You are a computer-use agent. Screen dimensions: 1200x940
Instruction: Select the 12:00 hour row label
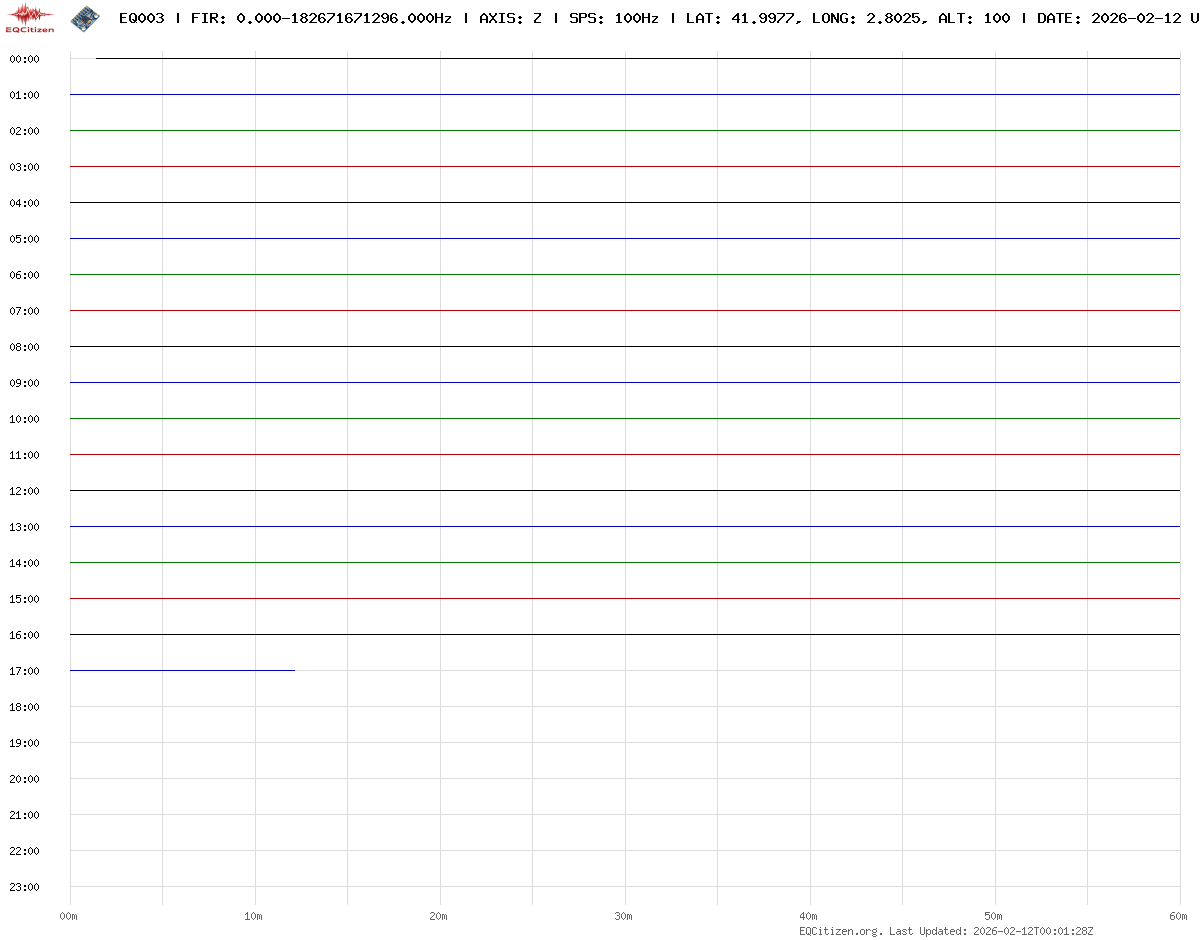click(24, 491)
